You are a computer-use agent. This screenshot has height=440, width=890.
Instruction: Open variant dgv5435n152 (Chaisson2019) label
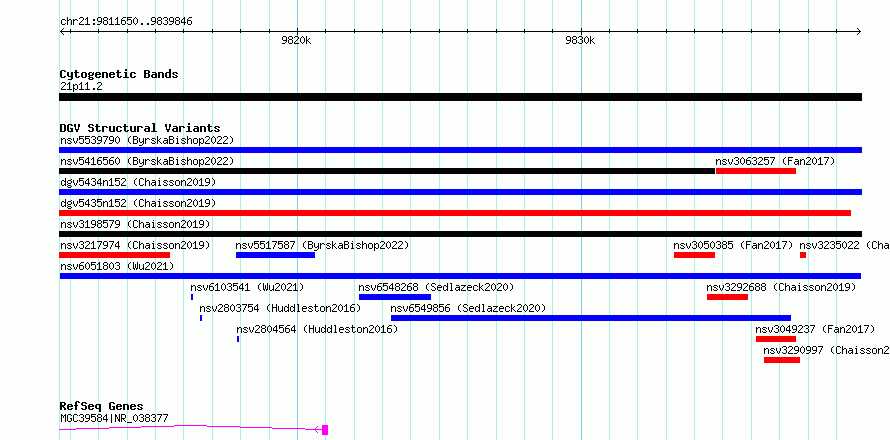click(138, 203)
